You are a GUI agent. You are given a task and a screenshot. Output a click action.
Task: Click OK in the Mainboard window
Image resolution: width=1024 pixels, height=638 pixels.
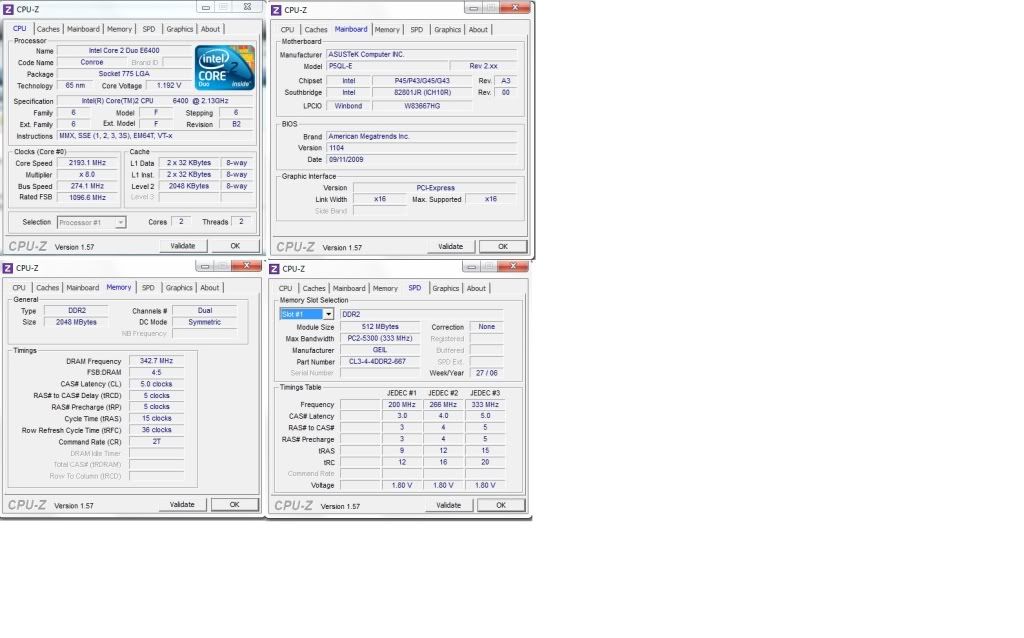[502, 246]
